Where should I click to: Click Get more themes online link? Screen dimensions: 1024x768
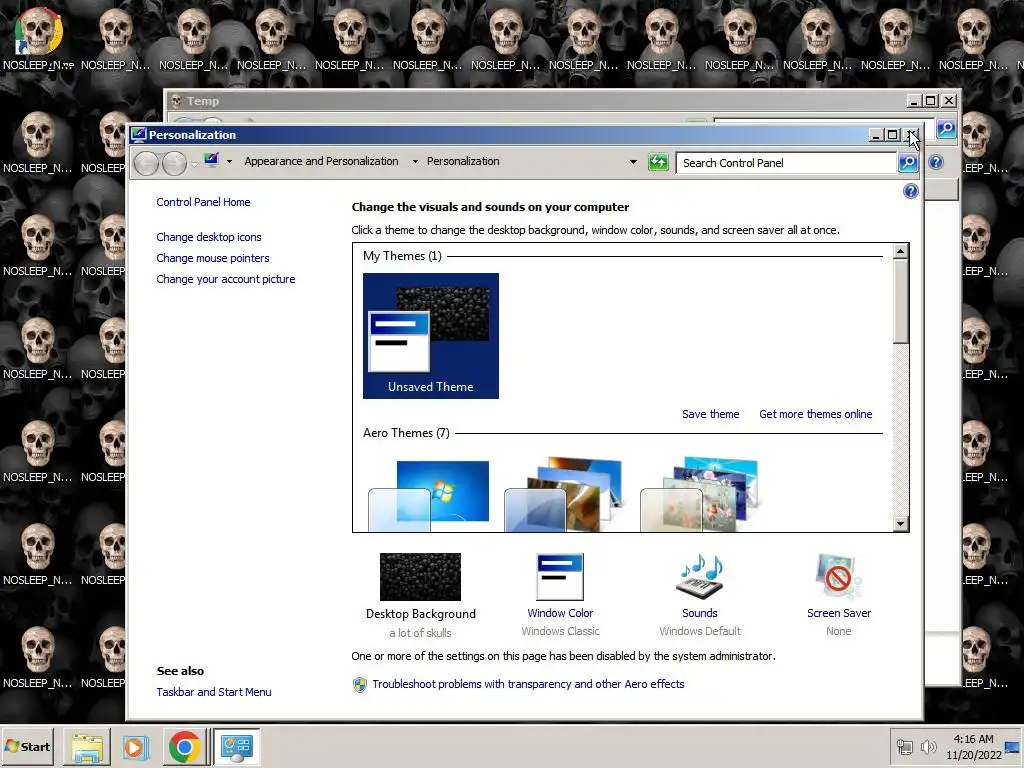(815, 414)
